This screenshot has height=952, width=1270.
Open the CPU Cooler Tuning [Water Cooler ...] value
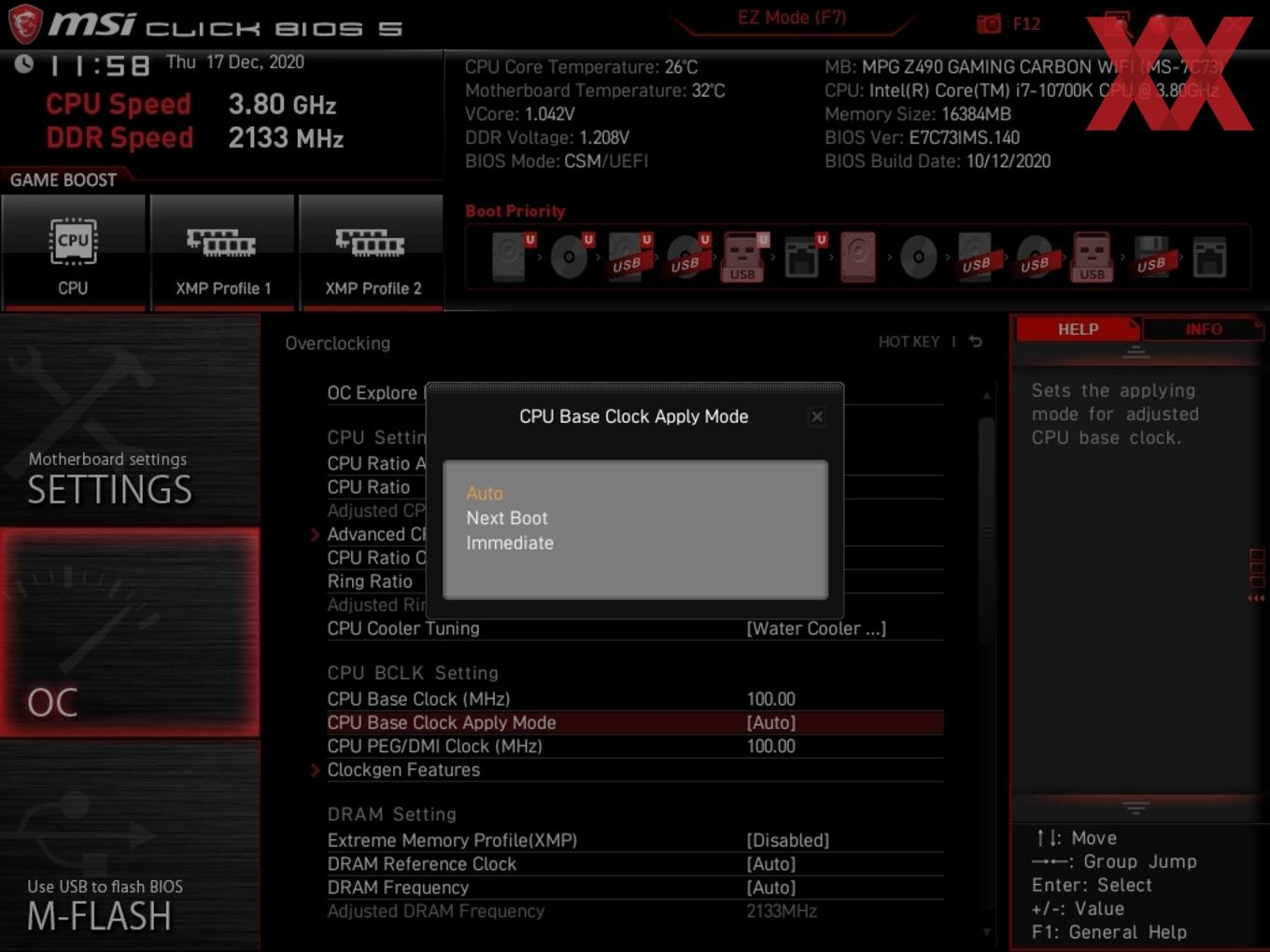pos(816,629)
